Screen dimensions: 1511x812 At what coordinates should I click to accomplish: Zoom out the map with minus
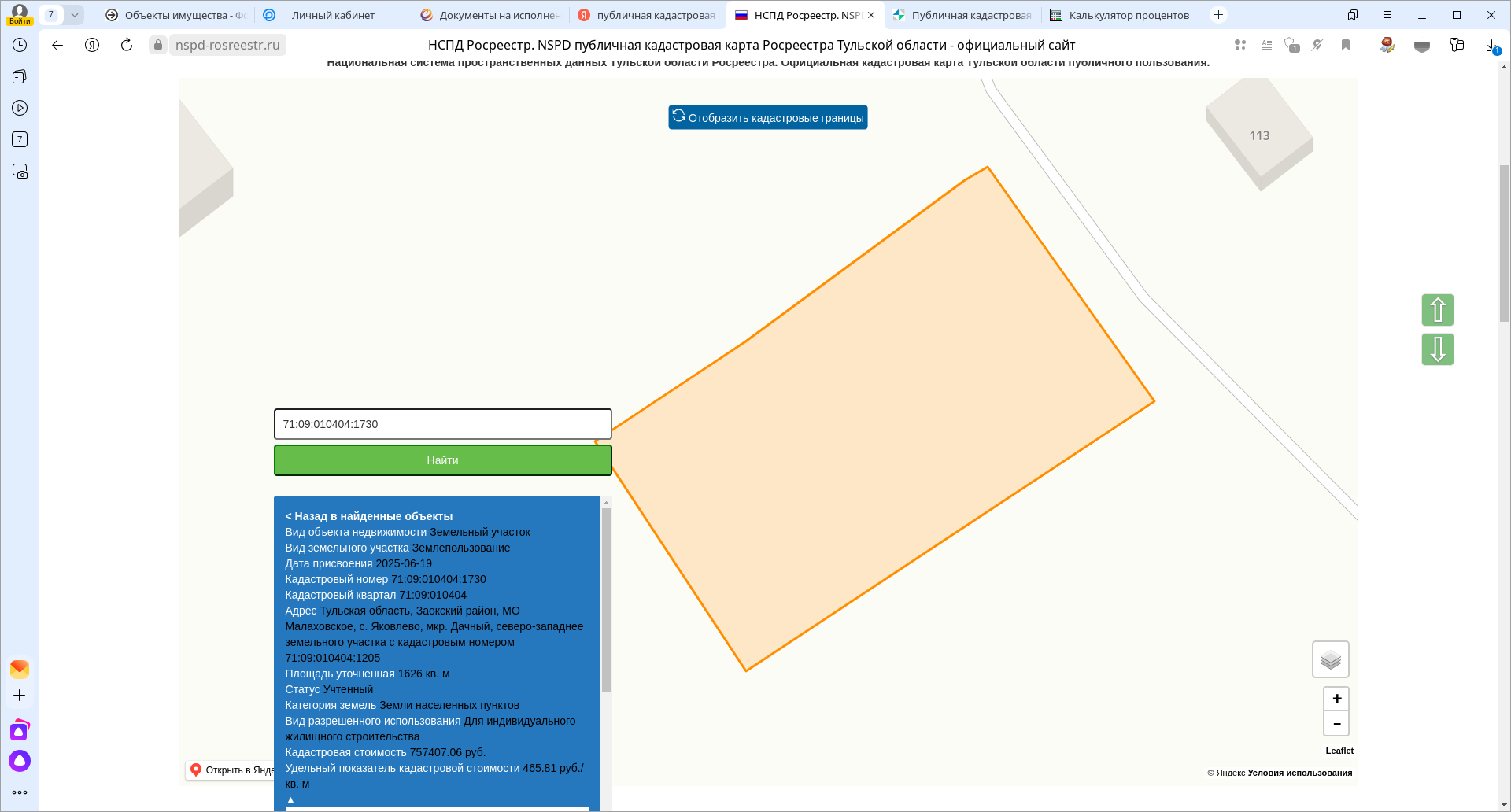(1336, 724)
